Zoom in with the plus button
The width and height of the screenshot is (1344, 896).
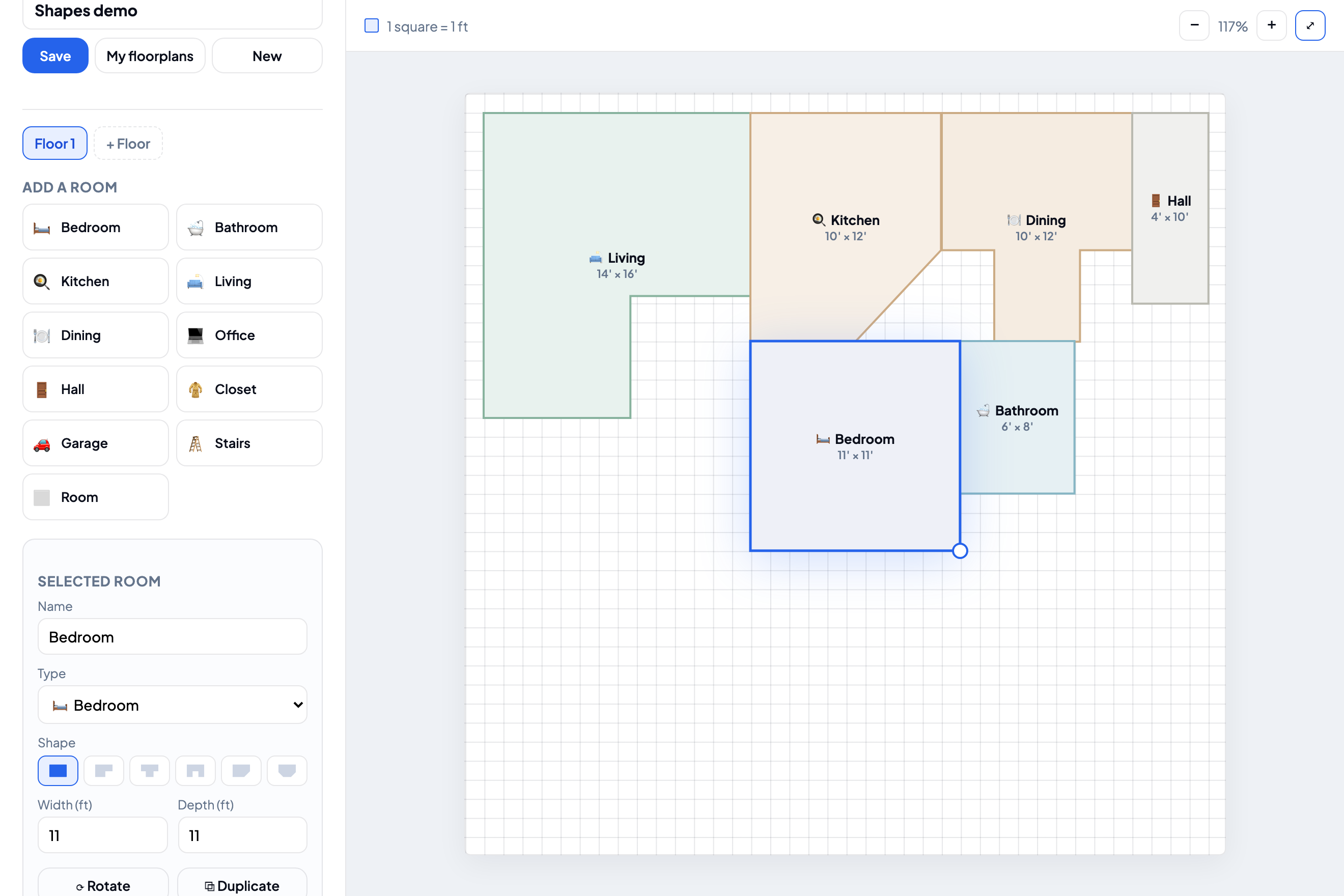[x=1271, y=26]
